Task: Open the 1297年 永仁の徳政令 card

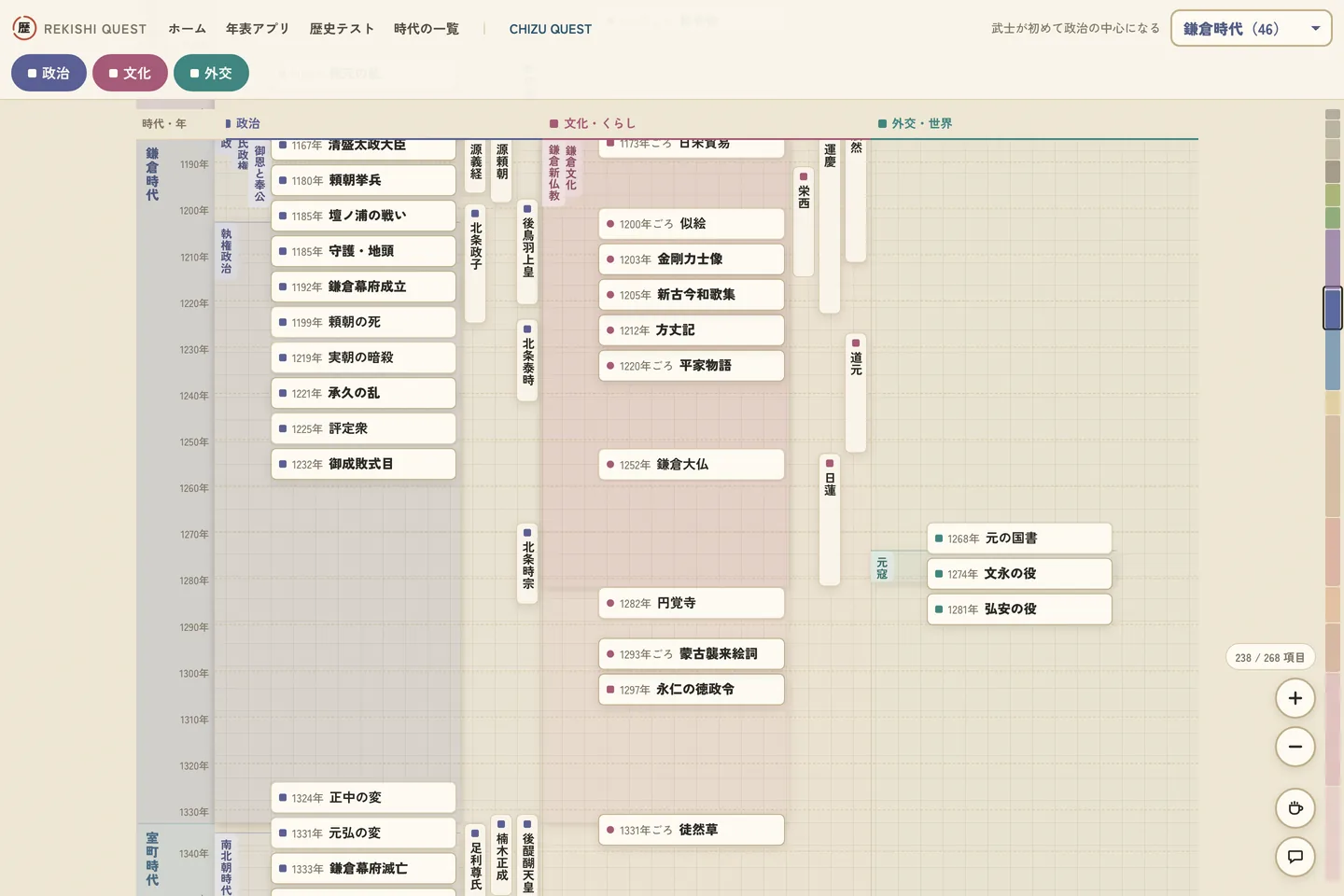Action: (692, 689)
